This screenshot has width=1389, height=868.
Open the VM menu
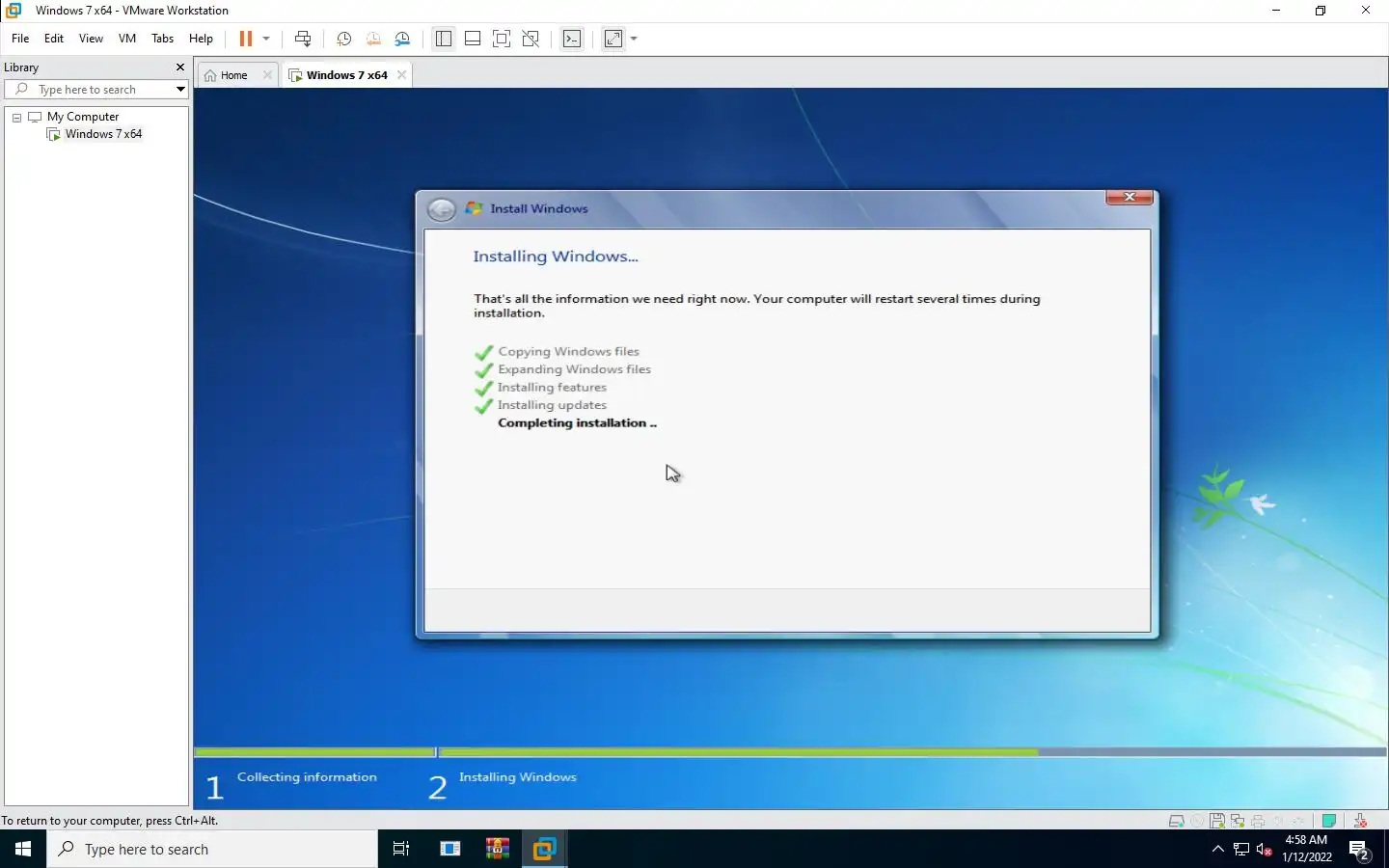point(127,39)
